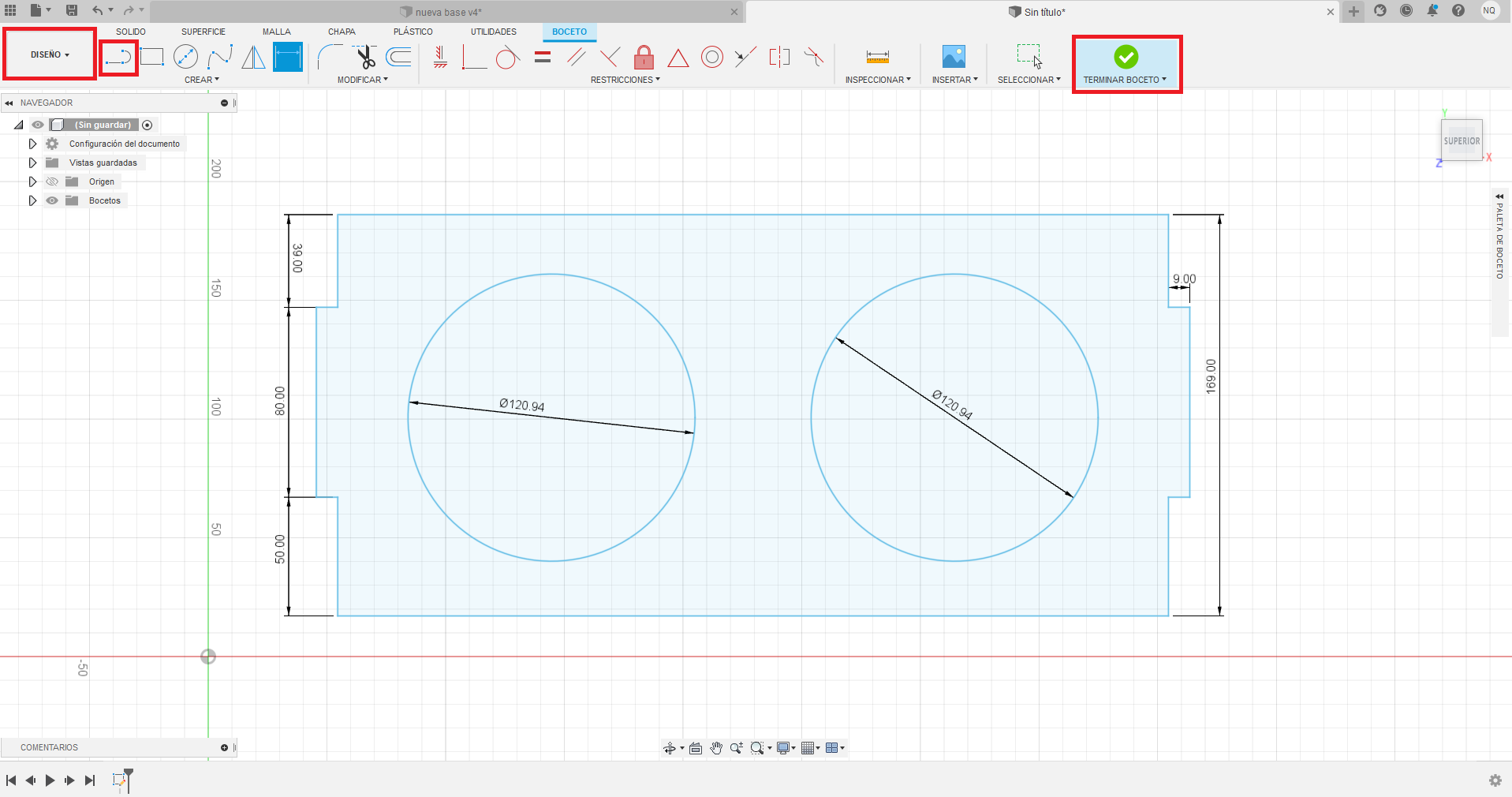Jump to the timeline beginning
Image resolution: width=1512 pixels, height=797 pixels.
(11, 780)
